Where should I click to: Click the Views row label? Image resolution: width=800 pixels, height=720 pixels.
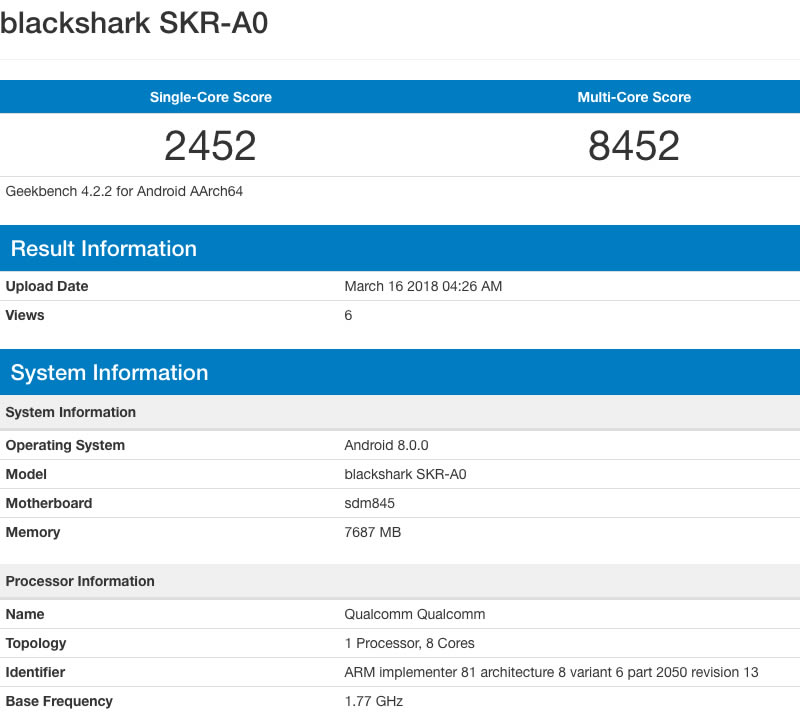(x=25, y=315)
